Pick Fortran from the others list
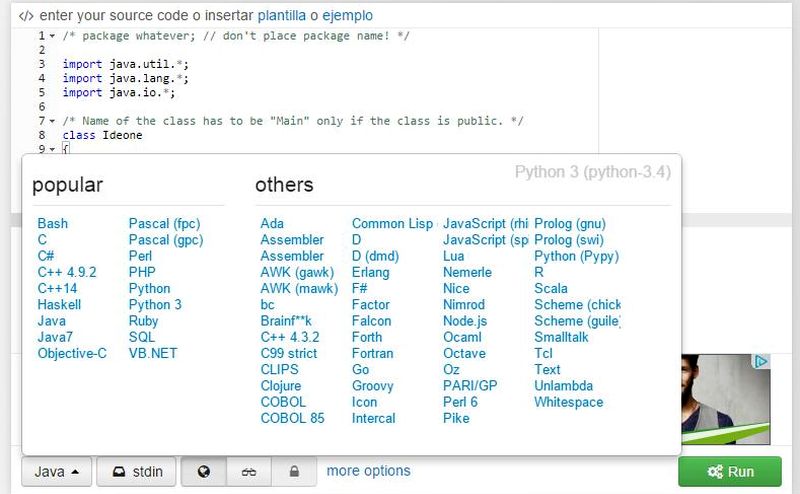Viewport: 800px width, 494px height. click(372, 354)
